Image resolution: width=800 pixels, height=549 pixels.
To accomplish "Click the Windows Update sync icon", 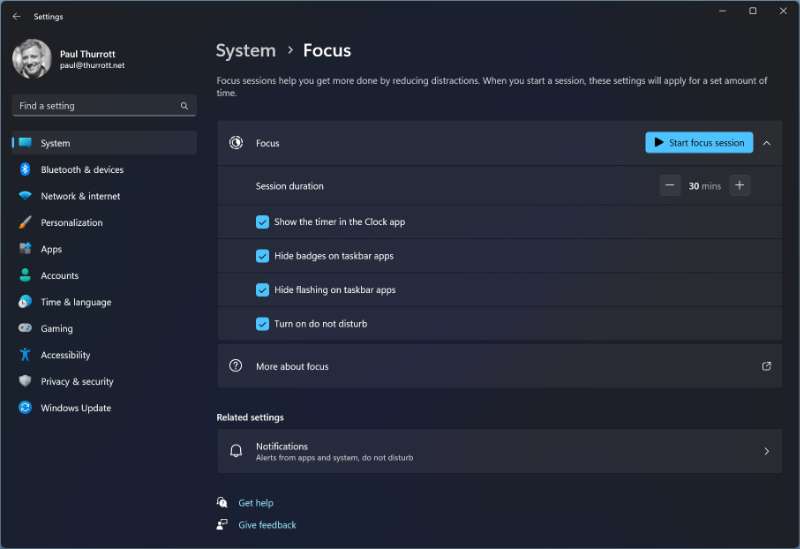I will 25,408.
